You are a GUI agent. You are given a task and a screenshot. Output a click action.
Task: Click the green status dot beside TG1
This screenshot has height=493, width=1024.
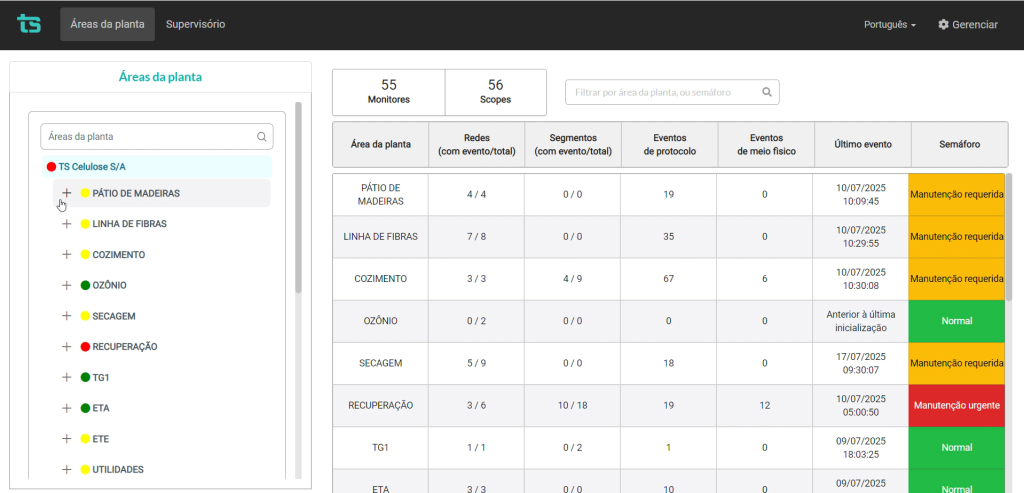tap(85, 378)
